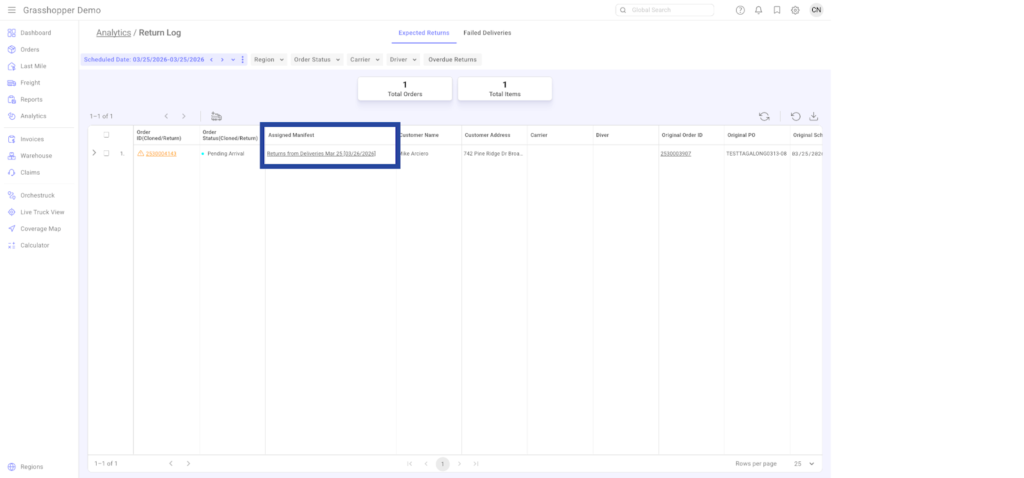
Task: Click the Overdue Returns filter button
Action: click(x=452, y=59)
